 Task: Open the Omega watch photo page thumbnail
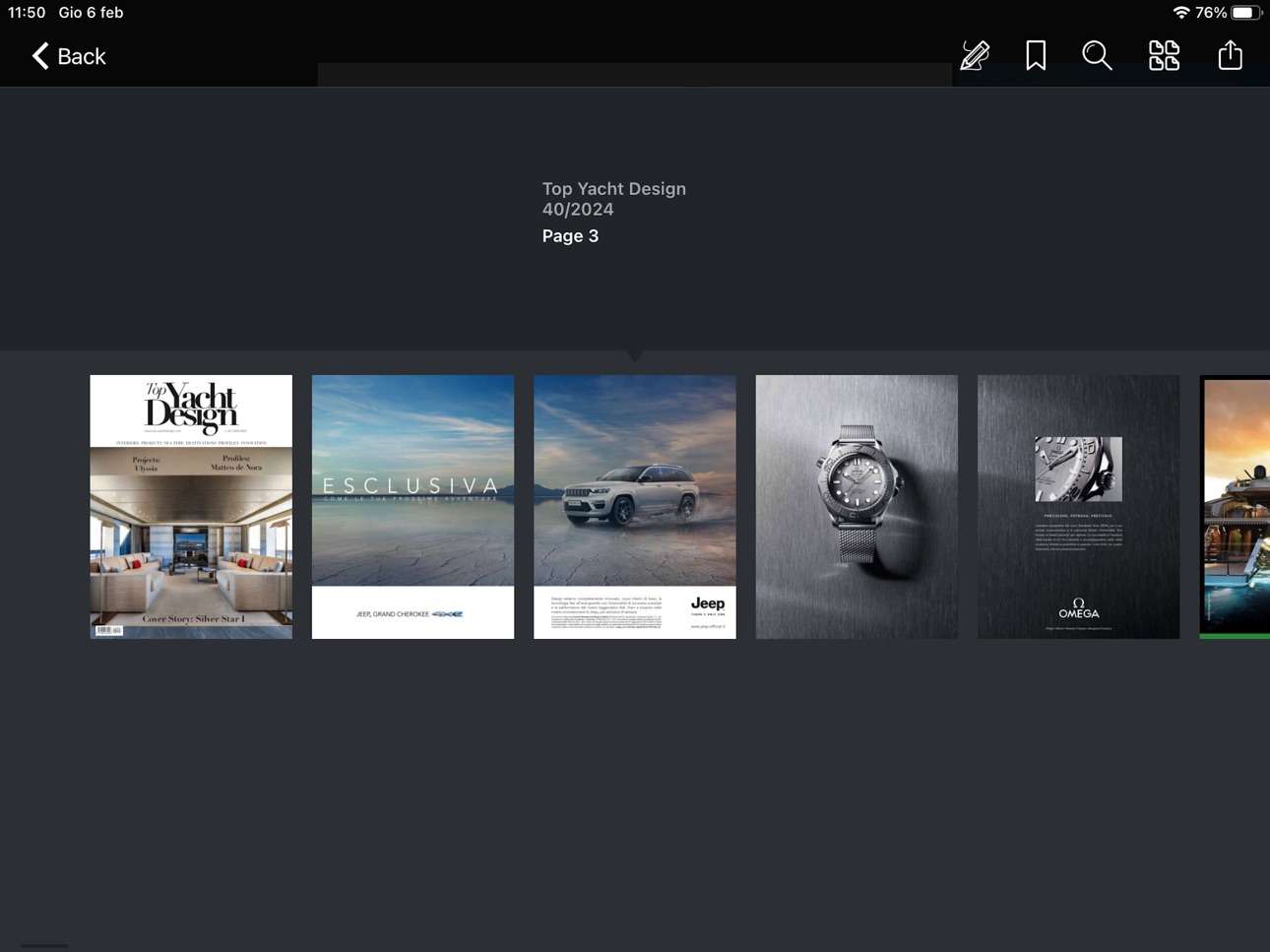(x=857, y=507)
